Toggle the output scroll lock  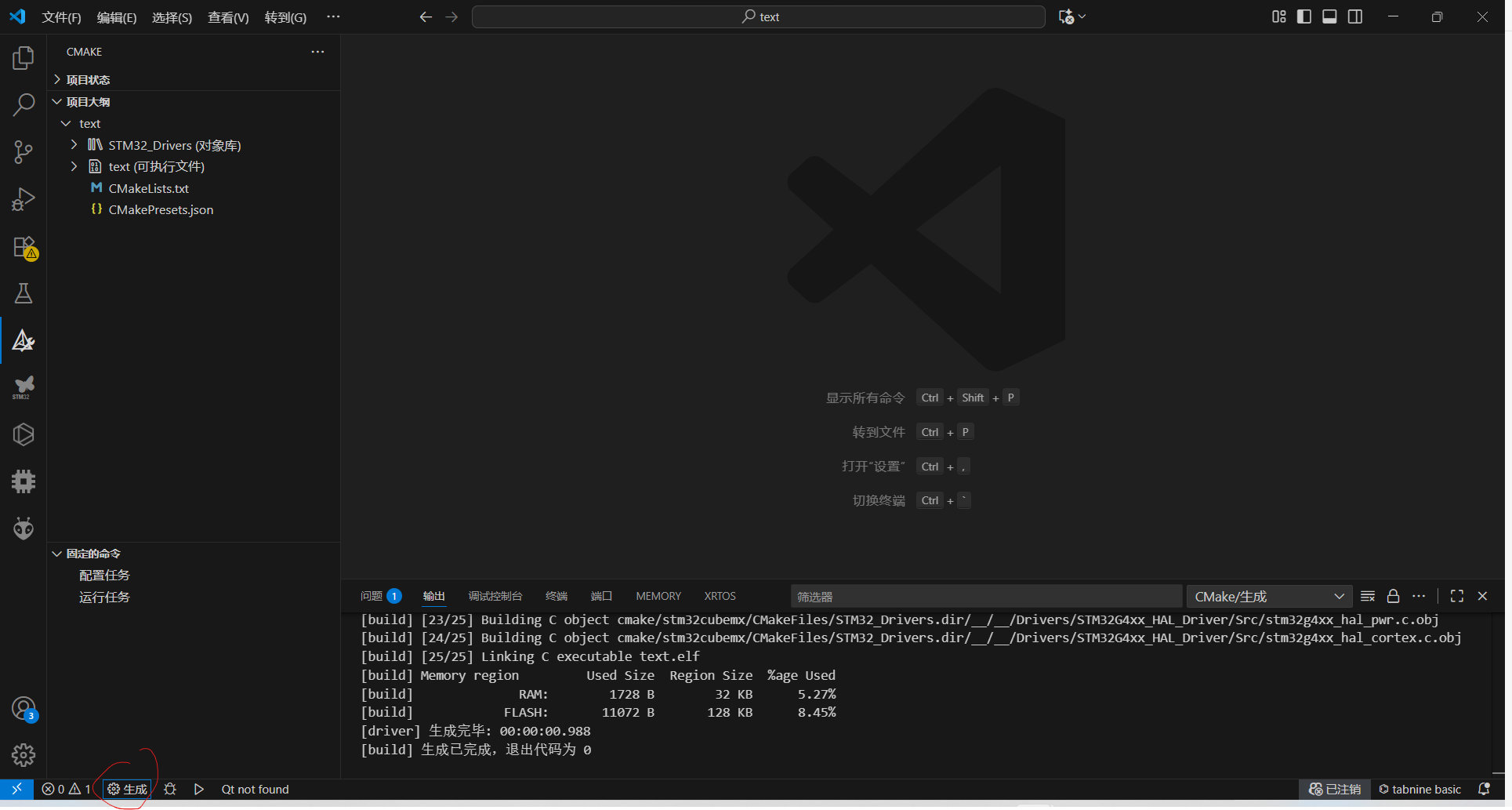1393,596
